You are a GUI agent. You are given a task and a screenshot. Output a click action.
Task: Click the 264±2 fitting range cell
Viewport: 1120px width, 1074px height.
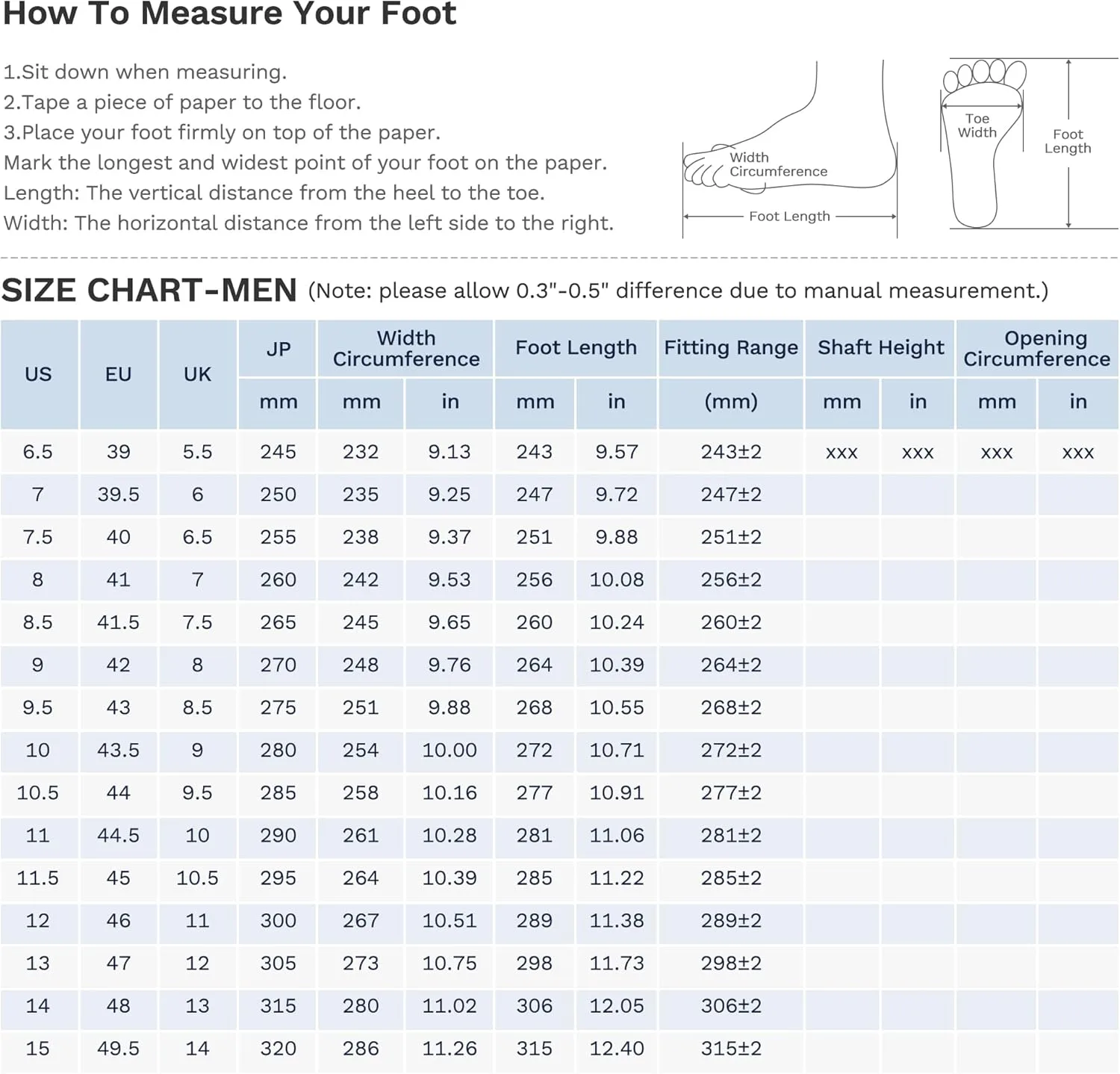[730, 665]
